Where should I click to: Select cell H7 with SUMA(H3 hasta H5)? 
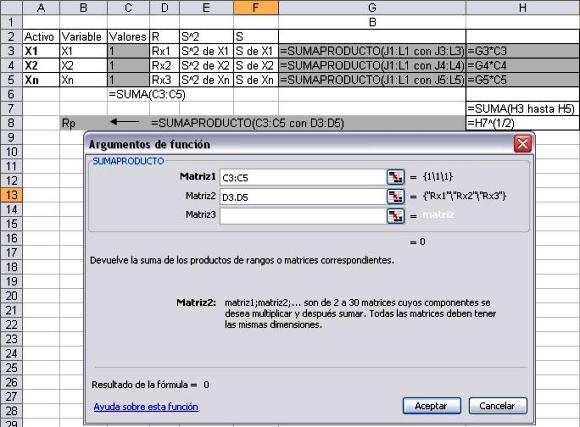[x=522, y=109]
